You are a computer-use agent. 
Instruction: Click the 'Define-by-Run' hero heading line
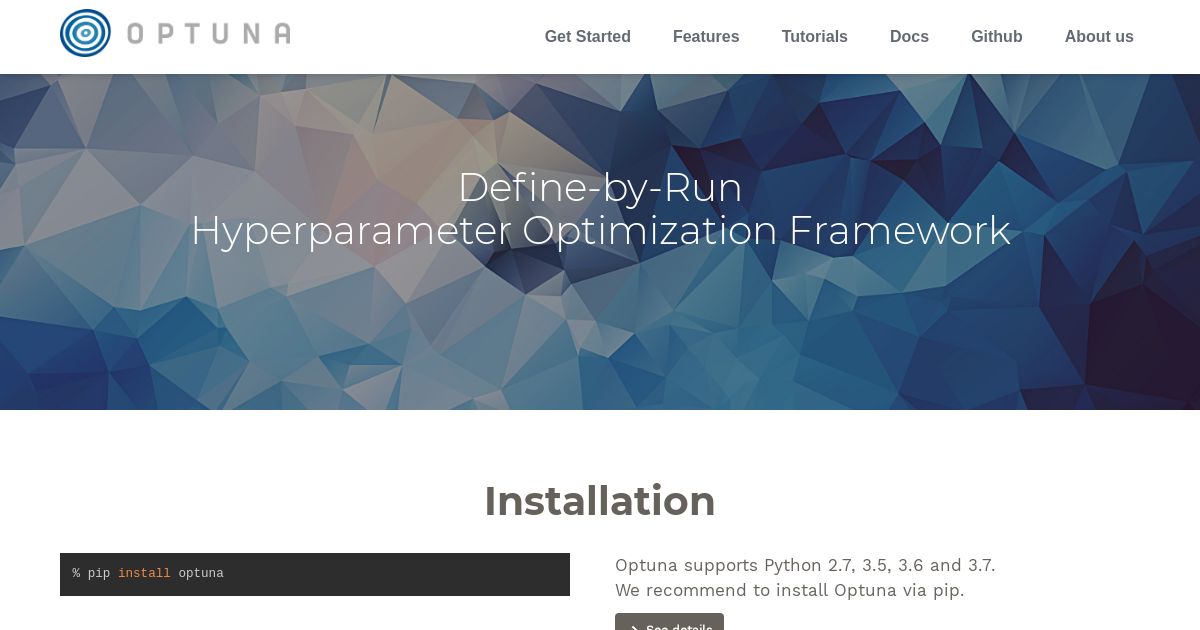click(600, 188)
